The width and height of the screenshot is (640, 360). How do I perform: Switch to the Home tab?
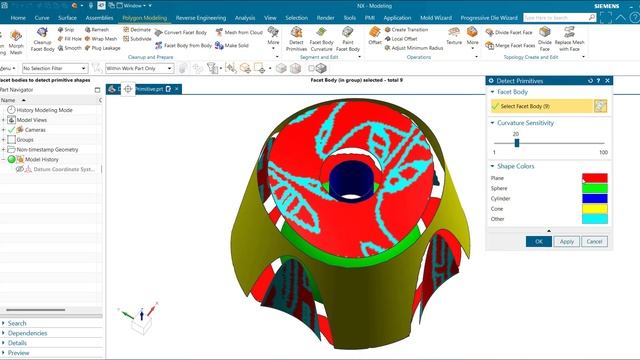tap(18, 18)
